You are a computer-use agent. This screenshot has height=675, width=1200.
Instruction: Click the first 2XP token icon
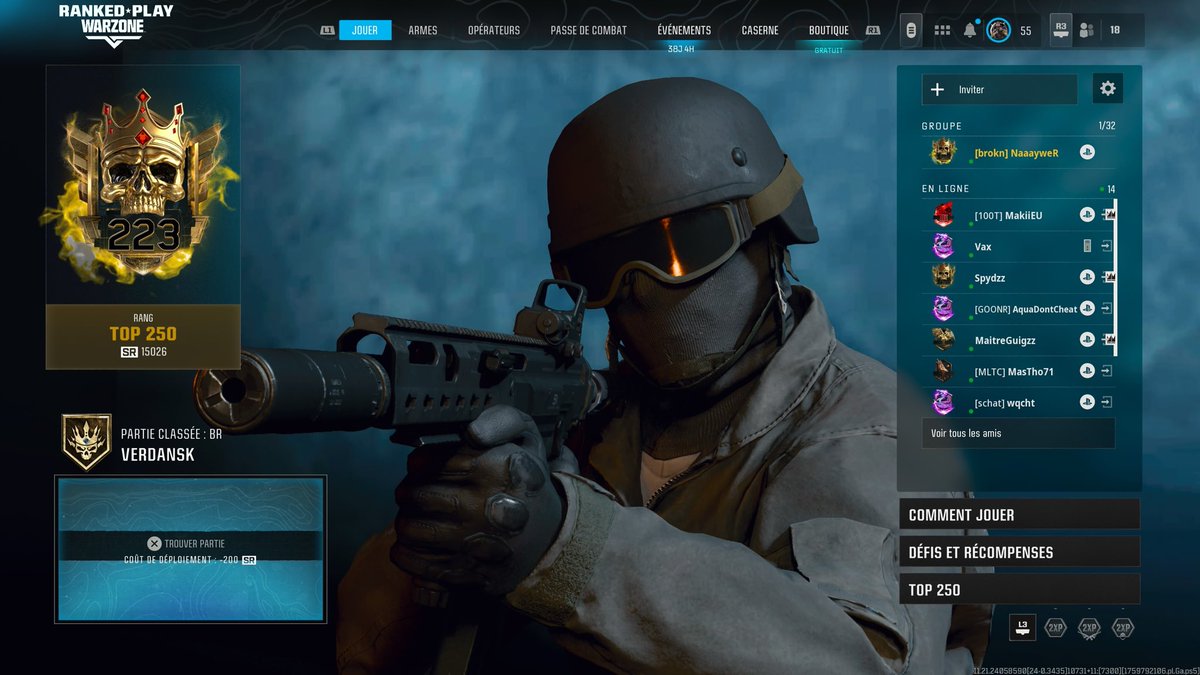(1055, 628)
